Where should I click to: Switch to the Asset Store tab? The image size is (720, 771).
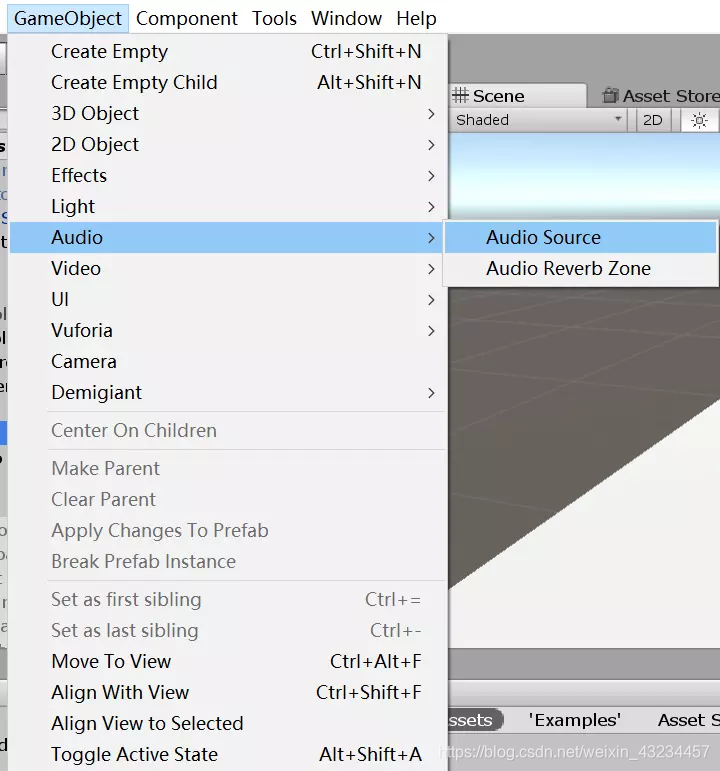(660, 96)
